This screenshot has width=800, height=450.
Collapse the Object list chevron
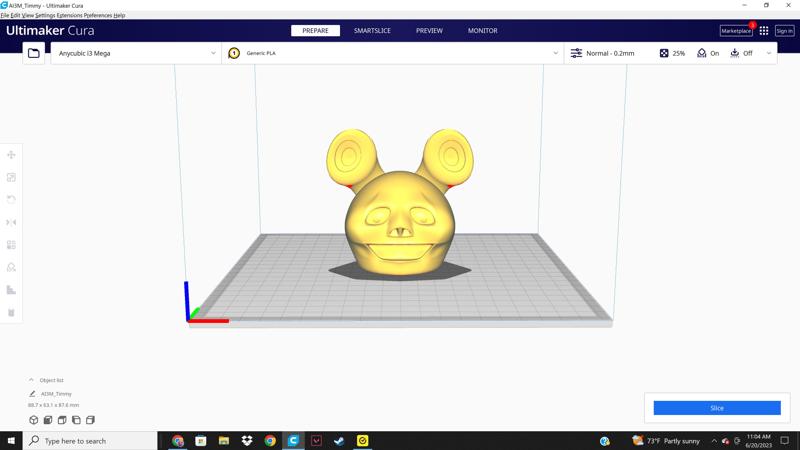31,380
